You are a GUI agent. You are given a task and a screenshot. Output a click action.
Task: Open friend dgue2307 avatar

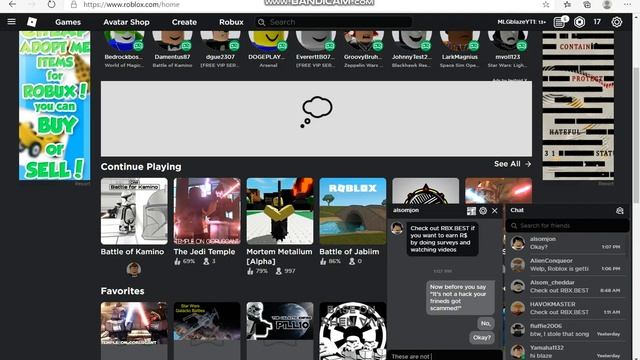(220, 41)
